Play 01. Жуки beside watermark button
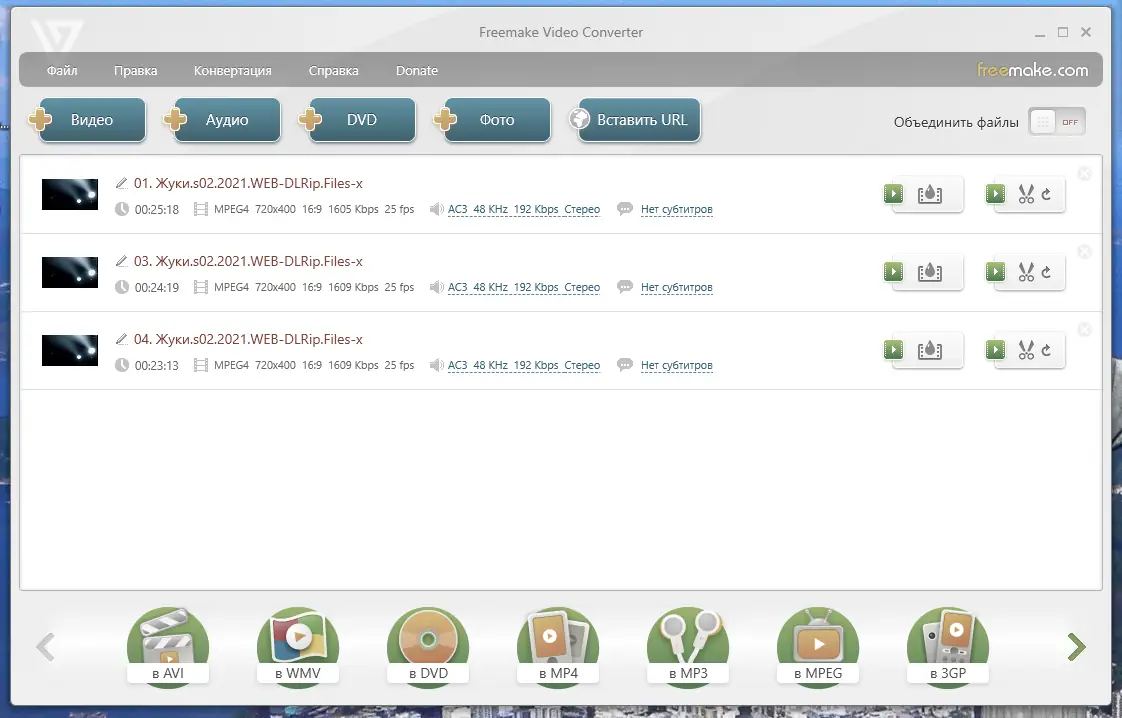The width and height of the screenshot is (1122, 718). 893,193
